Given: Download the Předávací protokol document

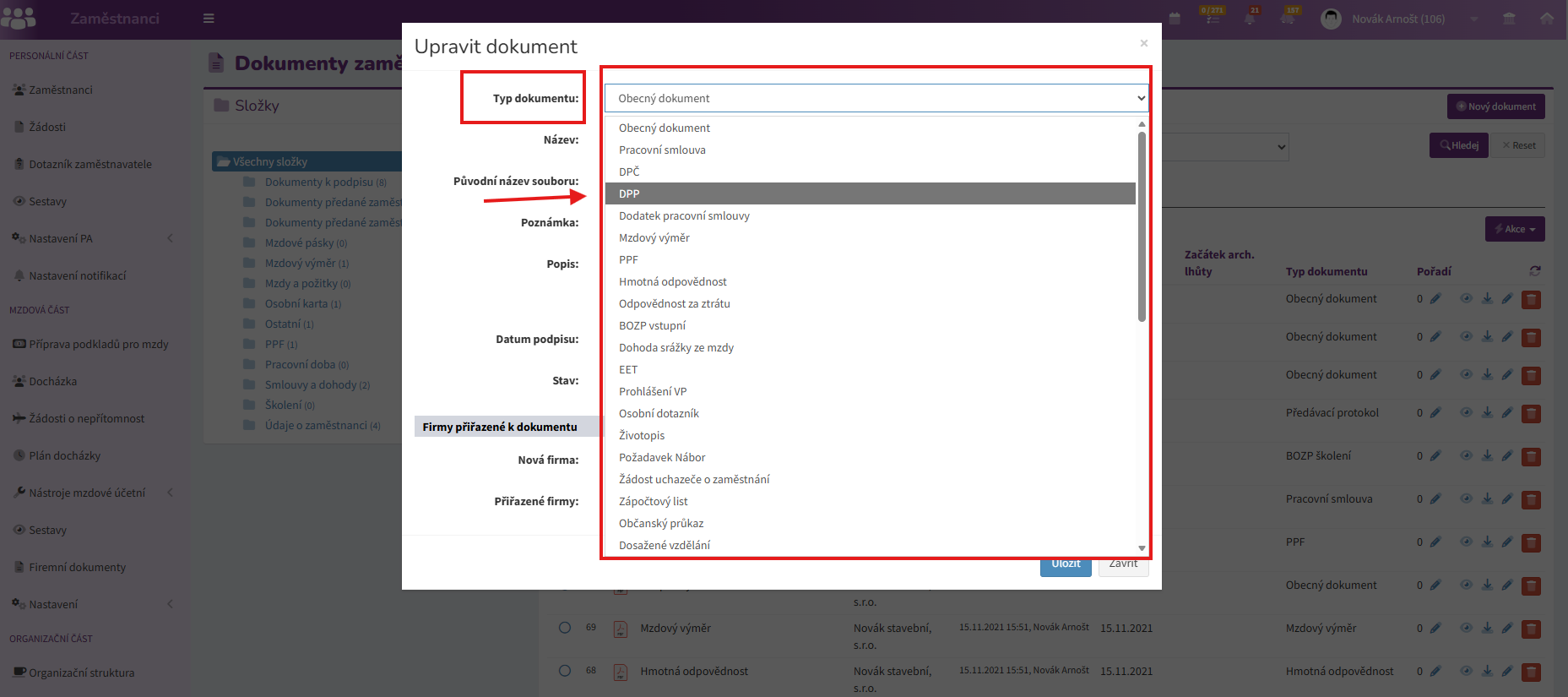Looking at the screenshot, I should pos(1487,413).
